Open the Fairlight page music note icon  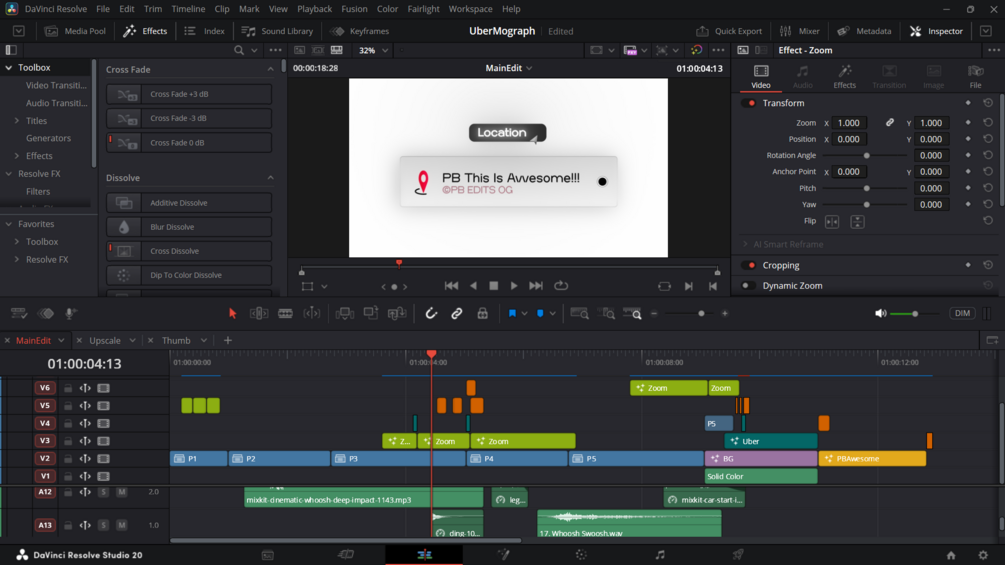pyautogui.click(x=660, y=555)
